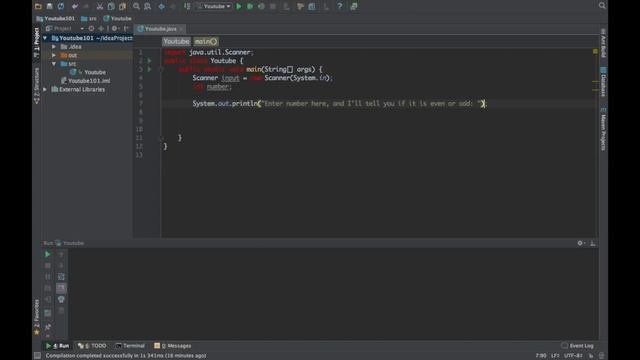Toggle the Maven Projects side panel
The width and height of the screenshot is (640, 360).
[x=603, y=129]
